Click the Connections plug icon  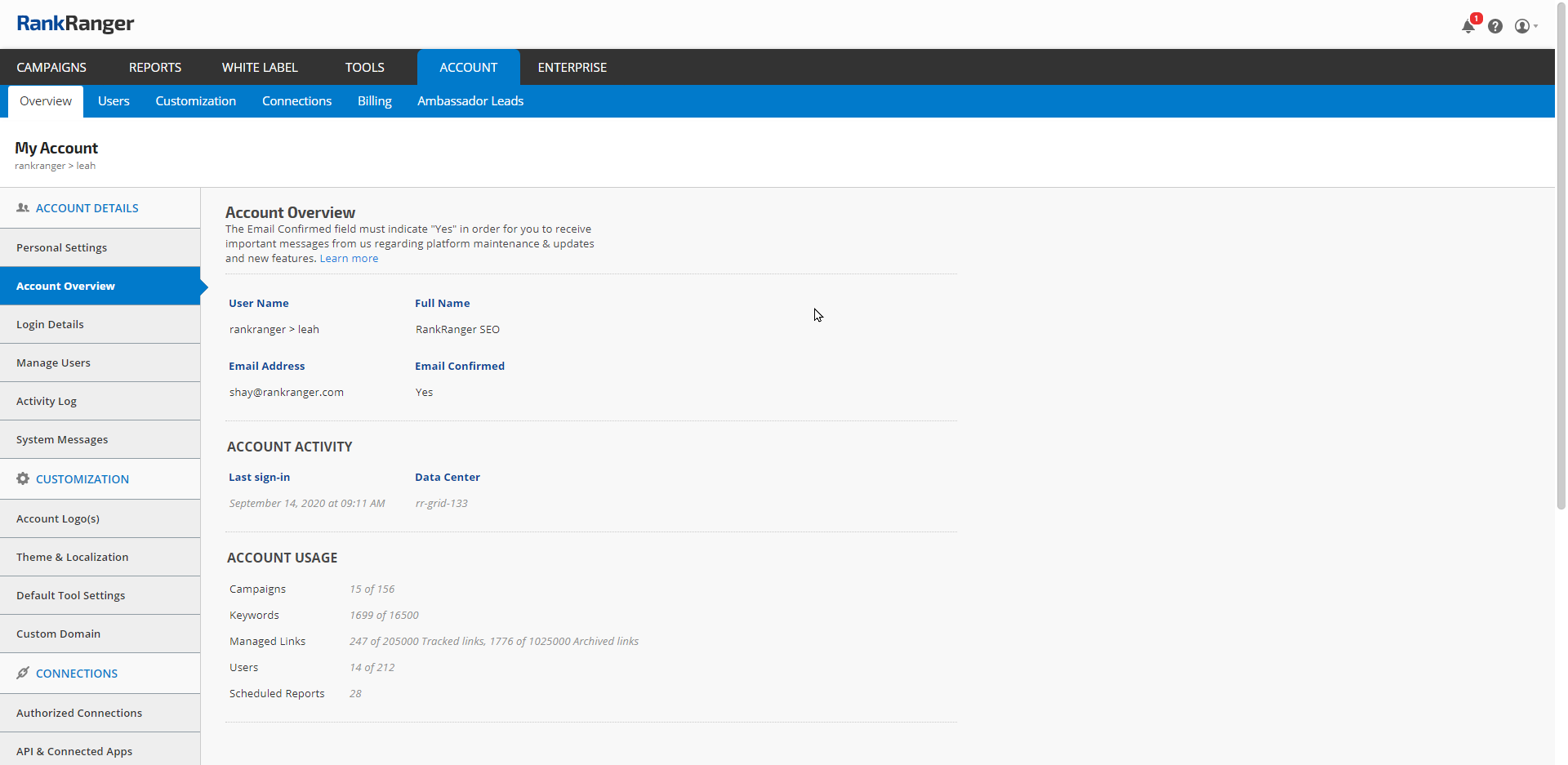[x=23, y=674]
